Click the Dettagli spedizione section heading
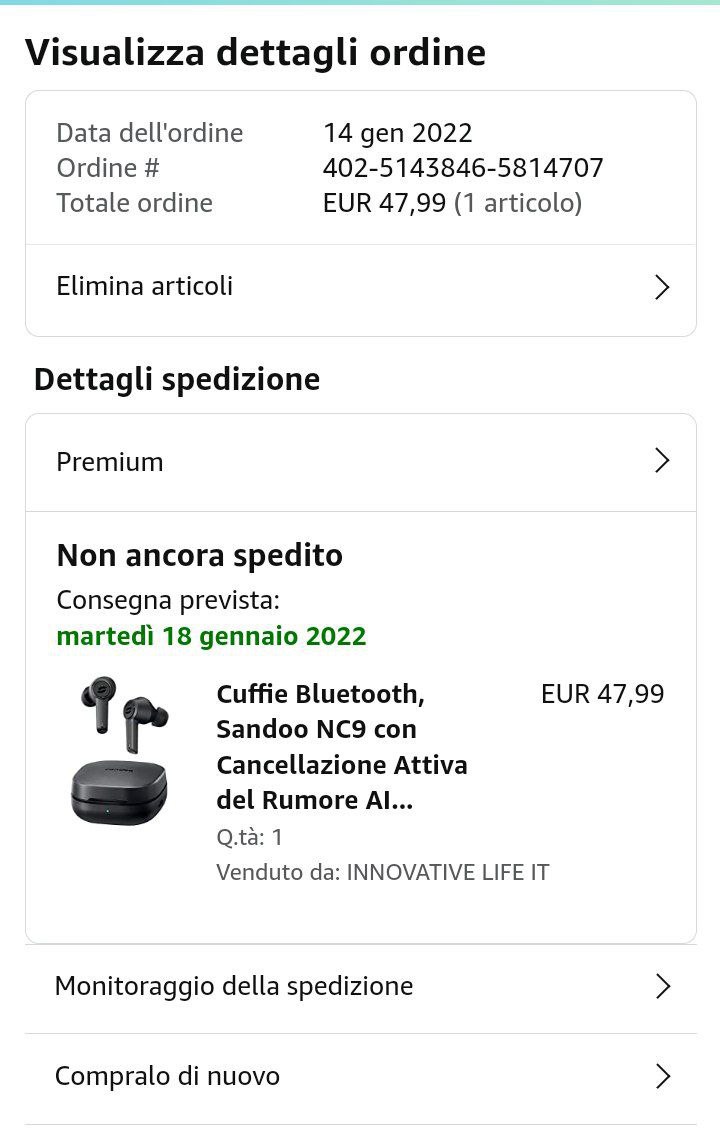 click(177, 380)
